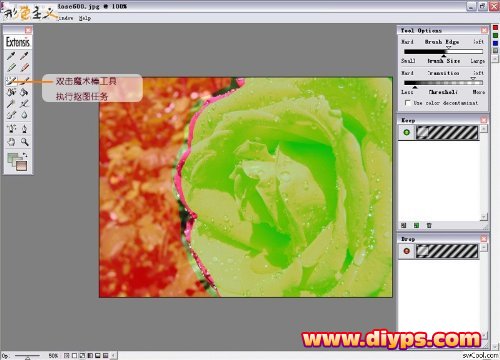500x360 pixels.
Task: Select the green Keep eyedropper tool
Action: click(11, 56)
